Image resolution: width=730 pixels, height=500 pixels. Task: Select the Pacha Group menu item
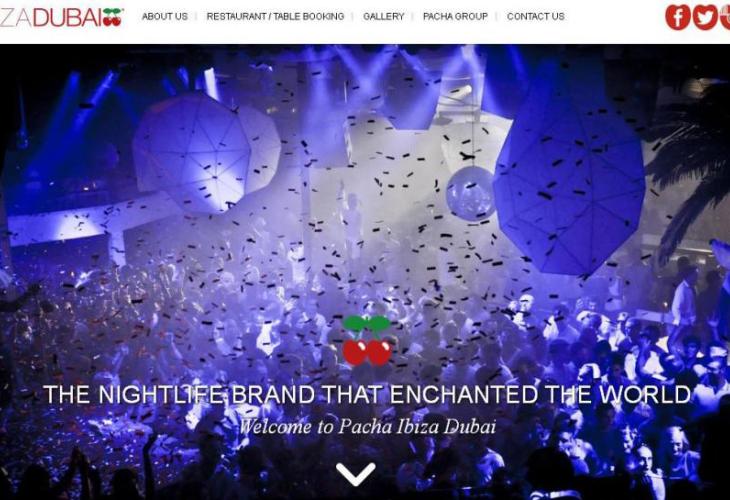(x=455, y=16)
